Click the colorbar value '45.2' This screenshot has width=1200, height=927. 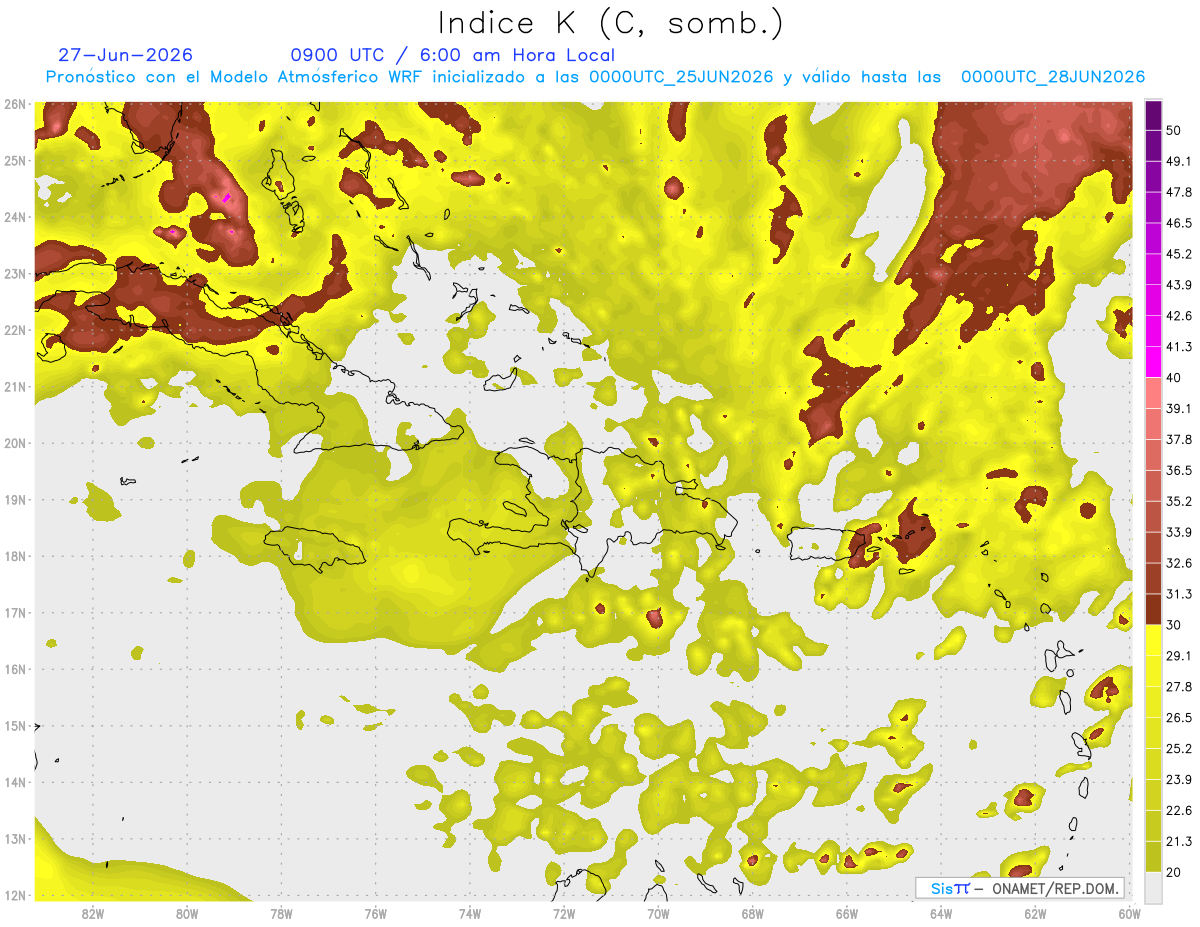point(1178,254)
